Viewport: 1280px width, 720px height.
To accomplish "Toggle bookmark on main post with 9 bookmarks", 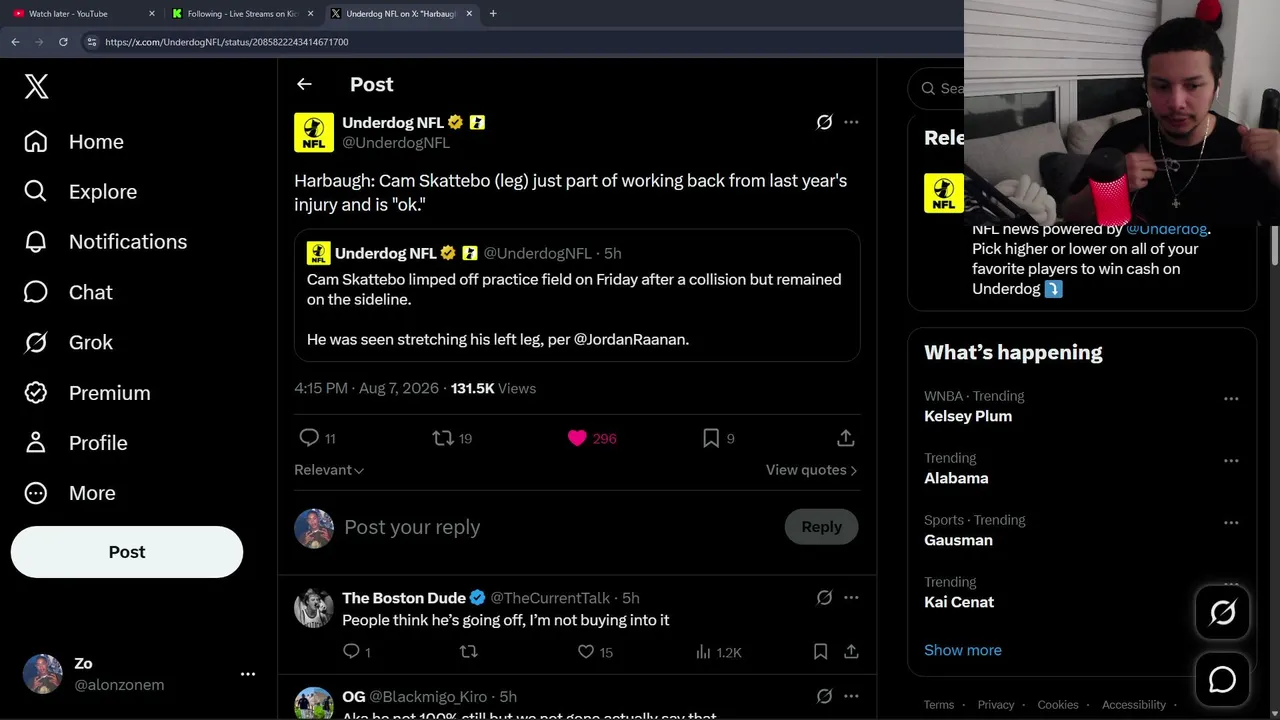I will [x=718, y=438].
